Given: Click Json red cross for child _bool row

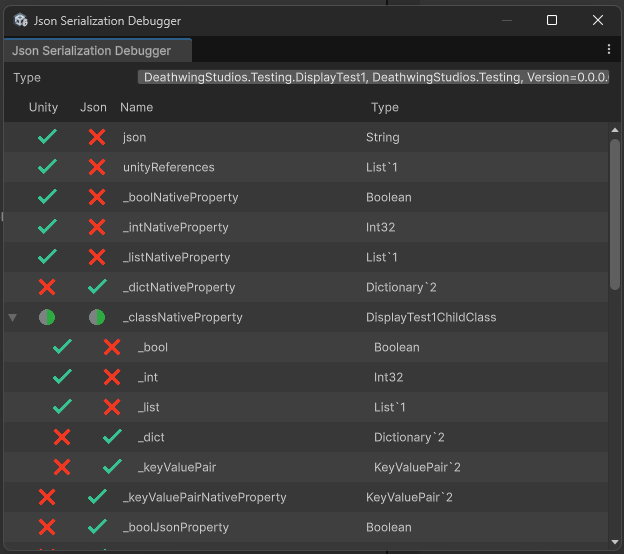Looking at the screenshot, I should point(112,347).
